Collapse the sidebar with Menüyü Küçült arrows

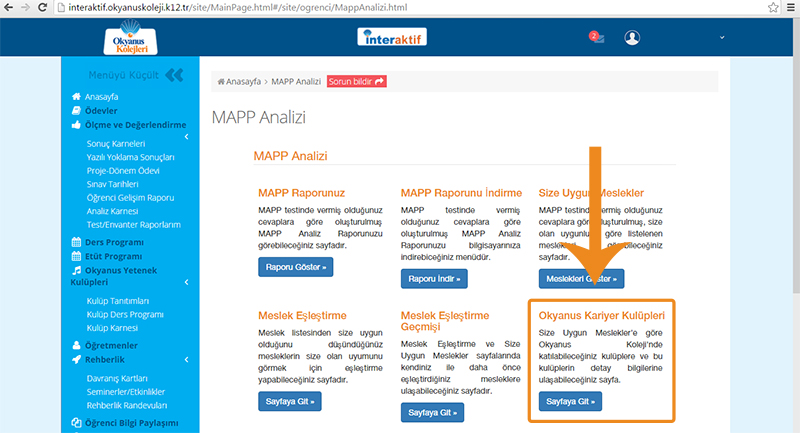click(174, 75)
